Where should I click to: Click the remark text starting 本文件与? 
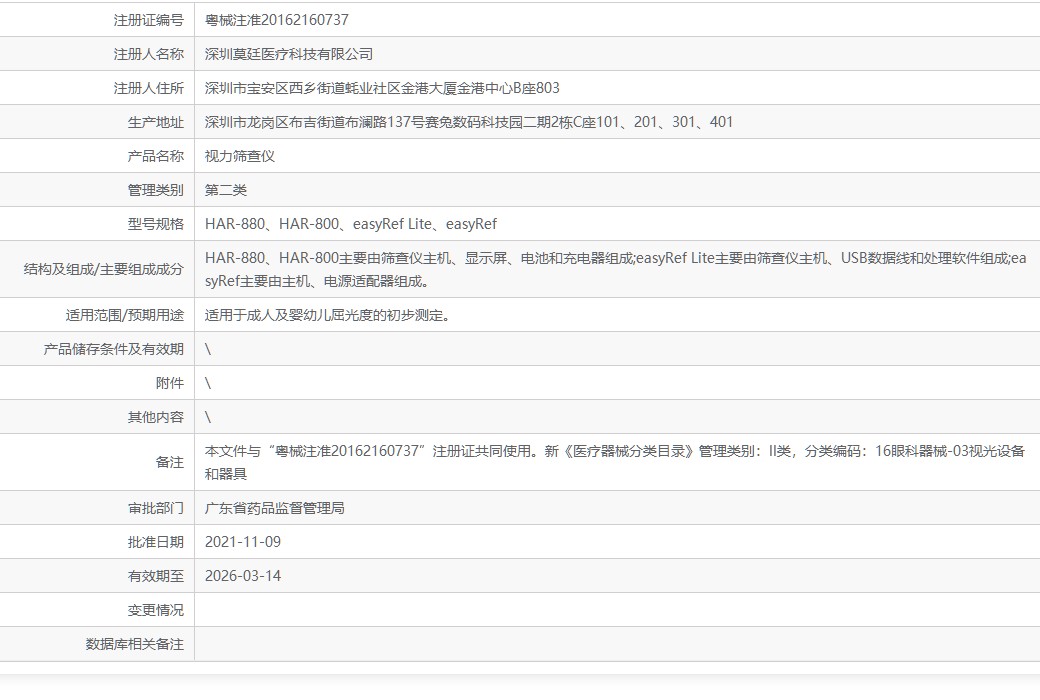click(615, 462)
